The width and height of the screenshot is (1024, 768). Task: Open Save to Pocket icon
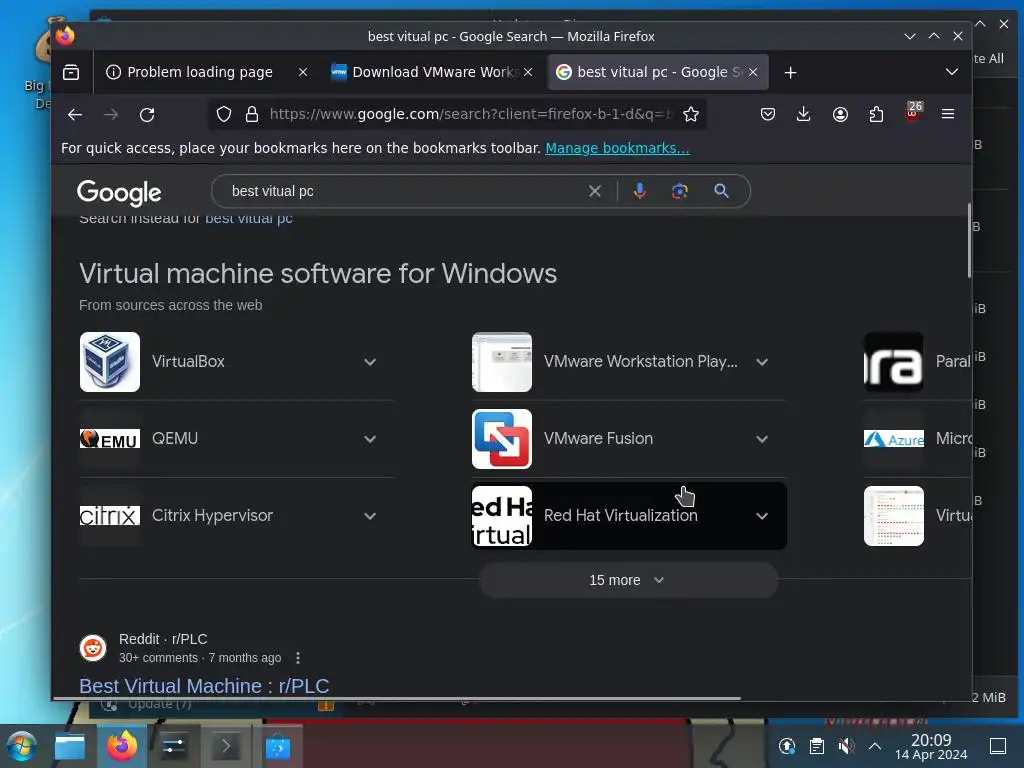tap(768, 114)
